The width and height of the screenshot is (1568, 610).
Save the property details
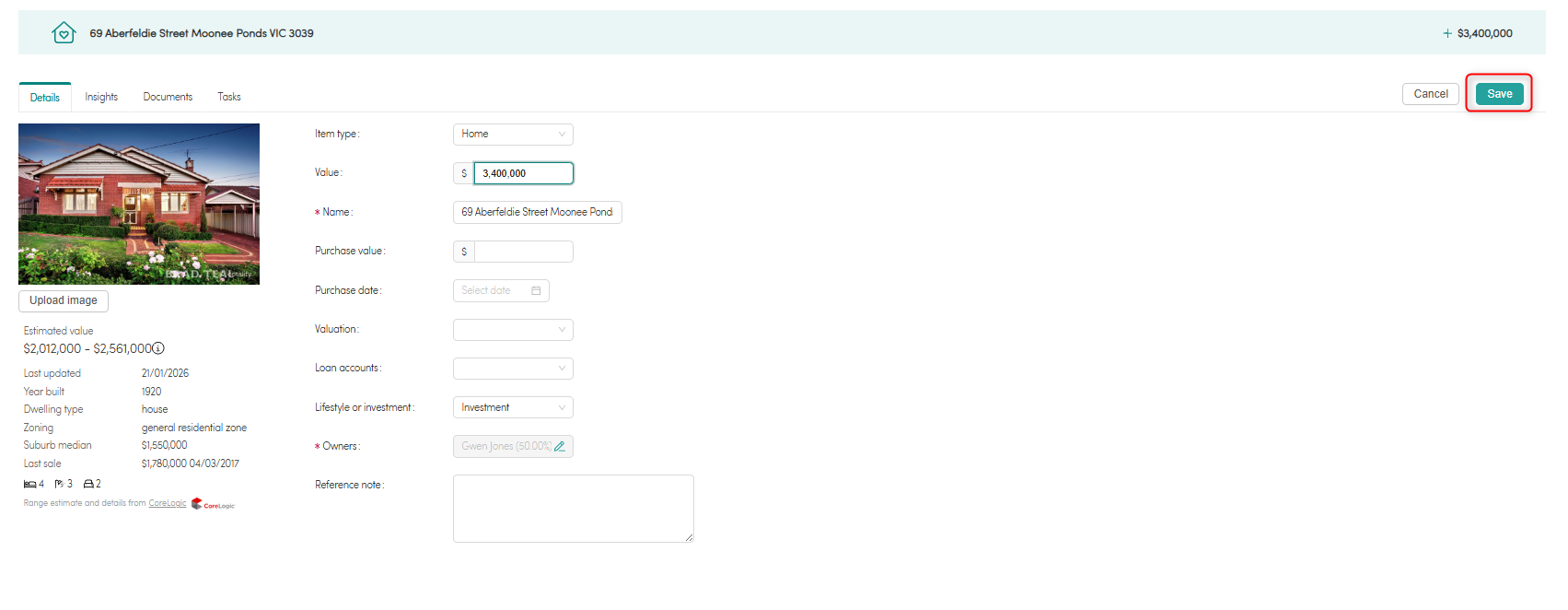(1499, 94)
